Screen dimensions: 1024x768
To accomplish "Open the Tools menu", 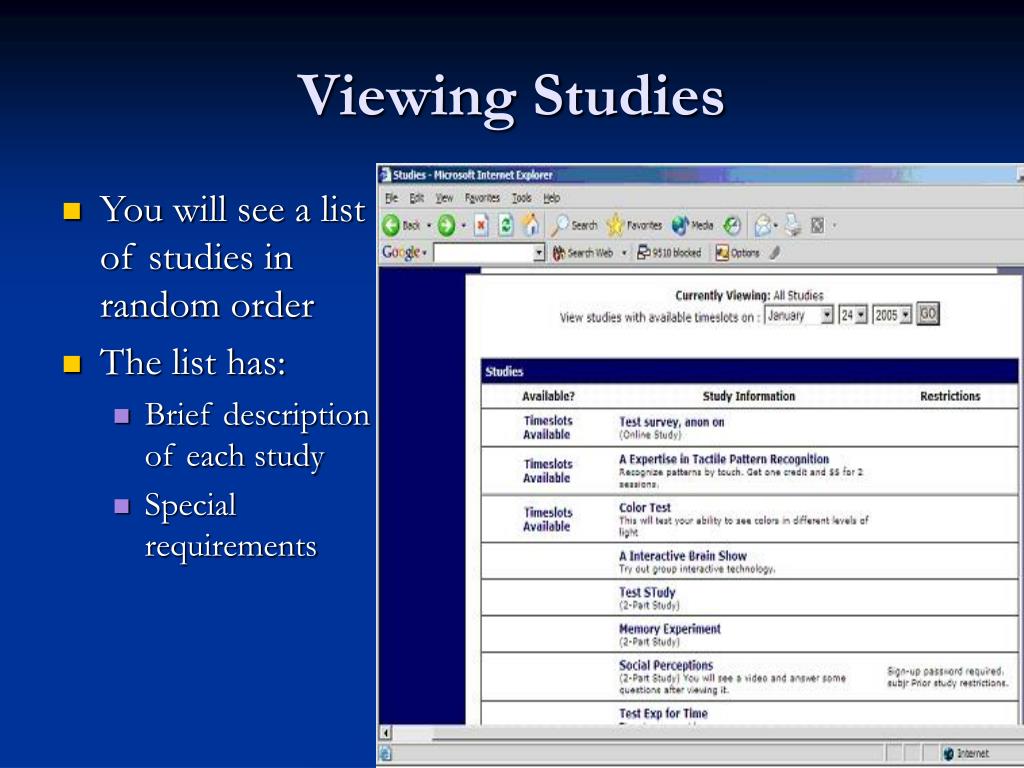I will (x=521, y=198).
